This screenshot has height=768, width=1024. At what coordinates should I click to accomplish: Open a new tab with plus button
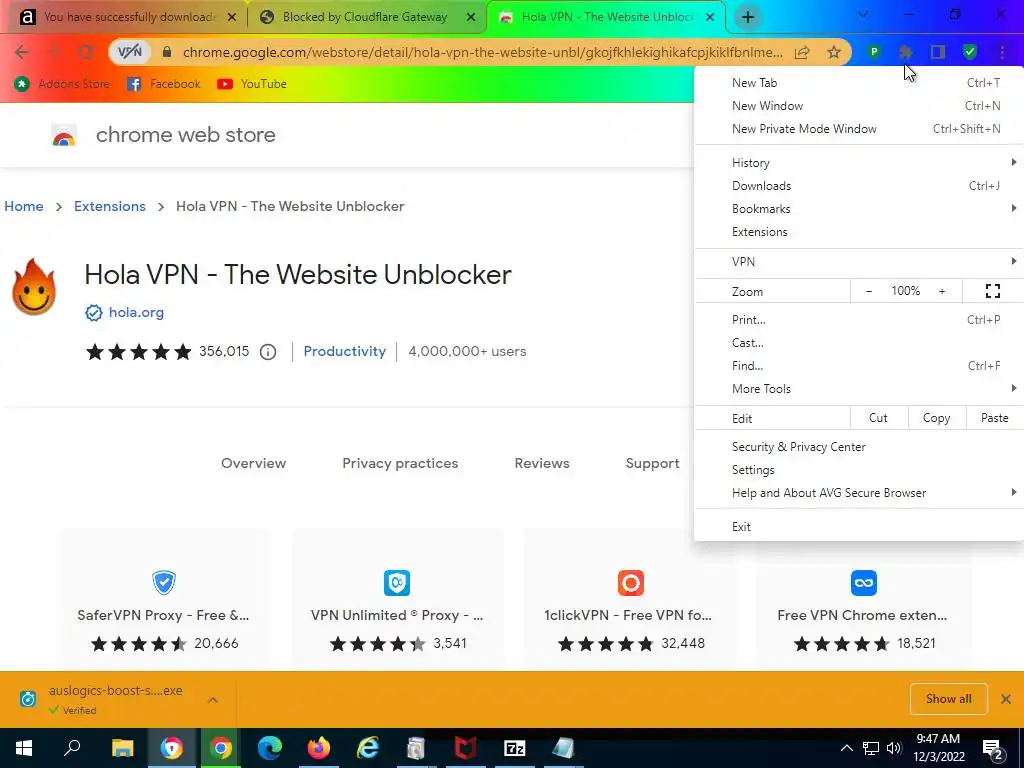tap(748, 18)
